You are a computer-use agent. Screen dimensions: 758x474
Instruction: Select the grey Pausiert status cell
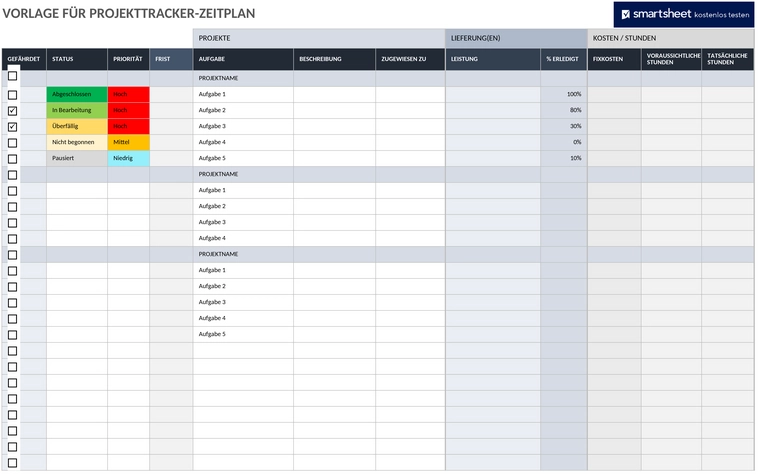[77, 158]
